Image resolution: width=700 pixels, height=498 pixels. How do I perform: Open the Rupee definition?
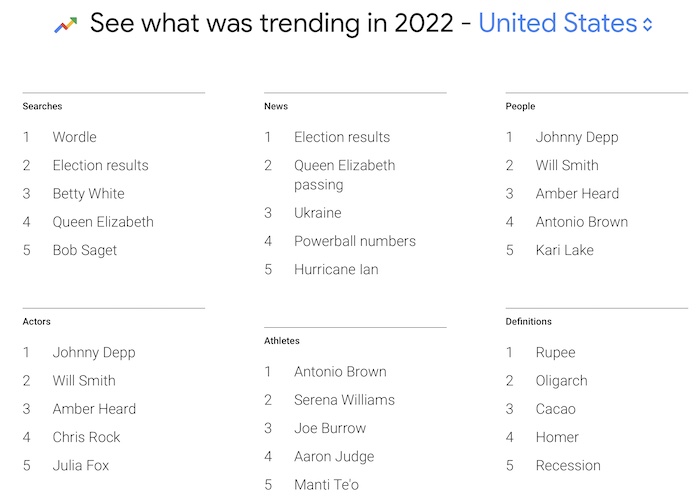coord(555,353)
